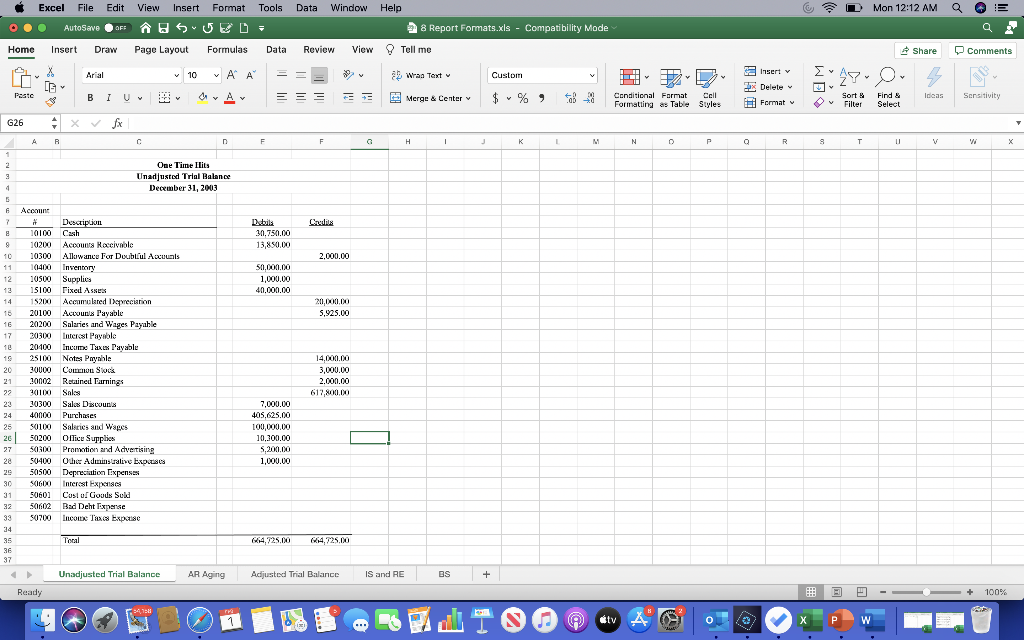Add a new sheet with plus button
This screenshot has height=640, width=1024.
point(486,574)
